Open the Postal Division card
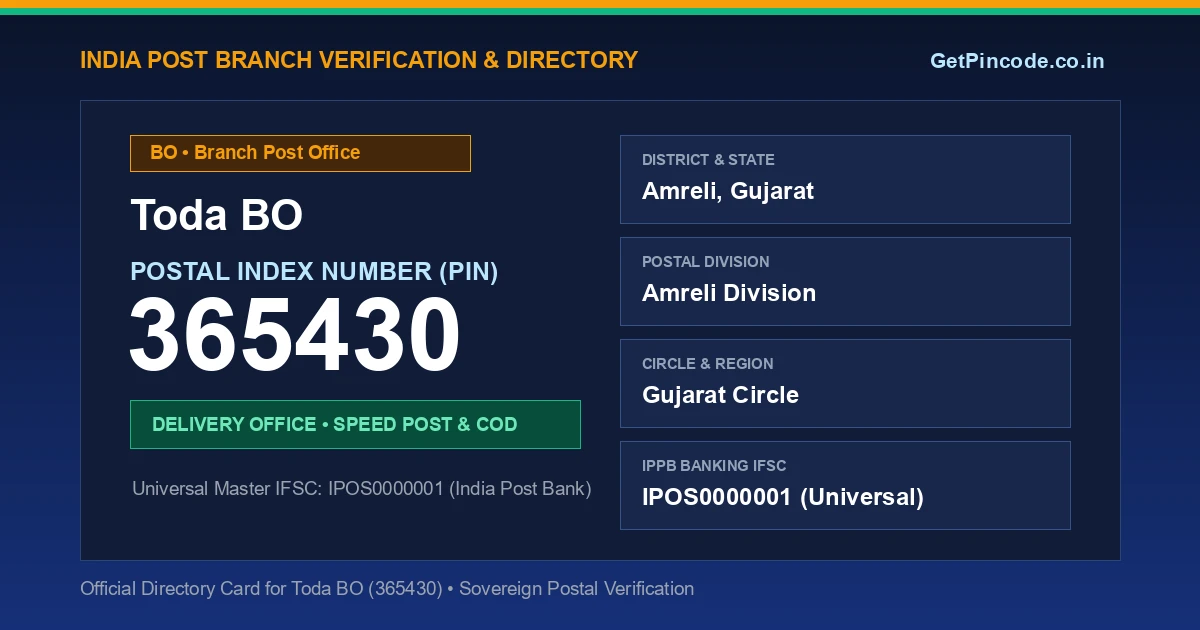 pos(845,281)
